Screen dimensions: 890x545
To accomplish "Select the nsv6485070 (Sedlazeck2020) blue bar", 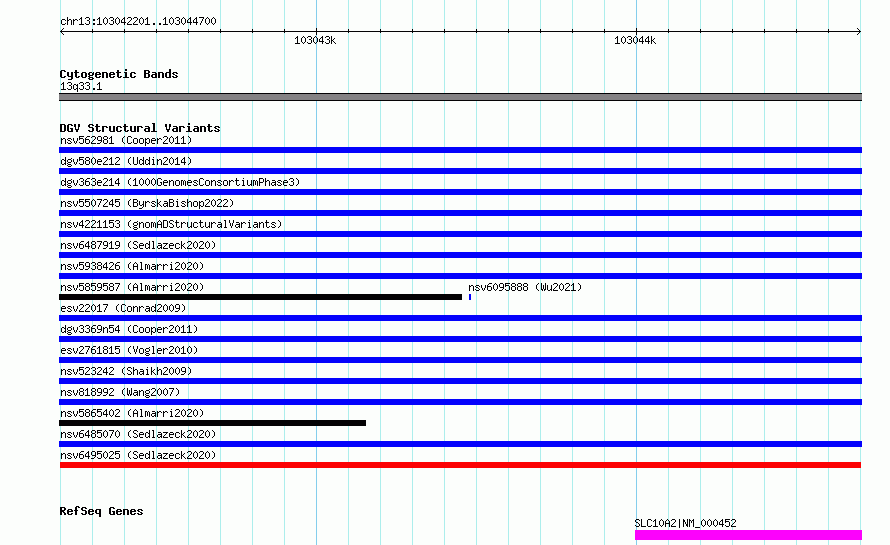I will (460, 444).
